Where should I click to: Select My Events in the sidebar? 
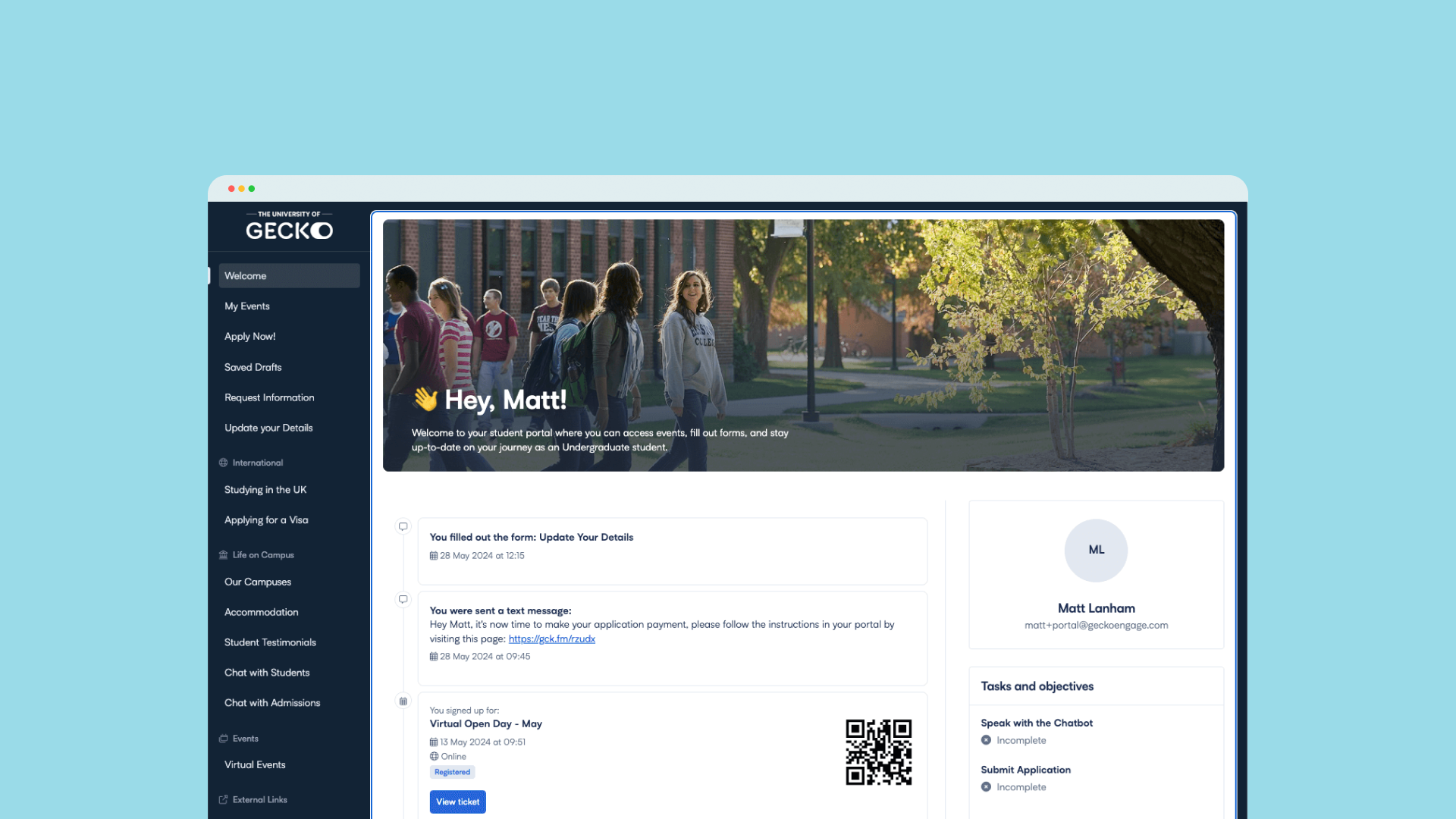pos(247,306)
